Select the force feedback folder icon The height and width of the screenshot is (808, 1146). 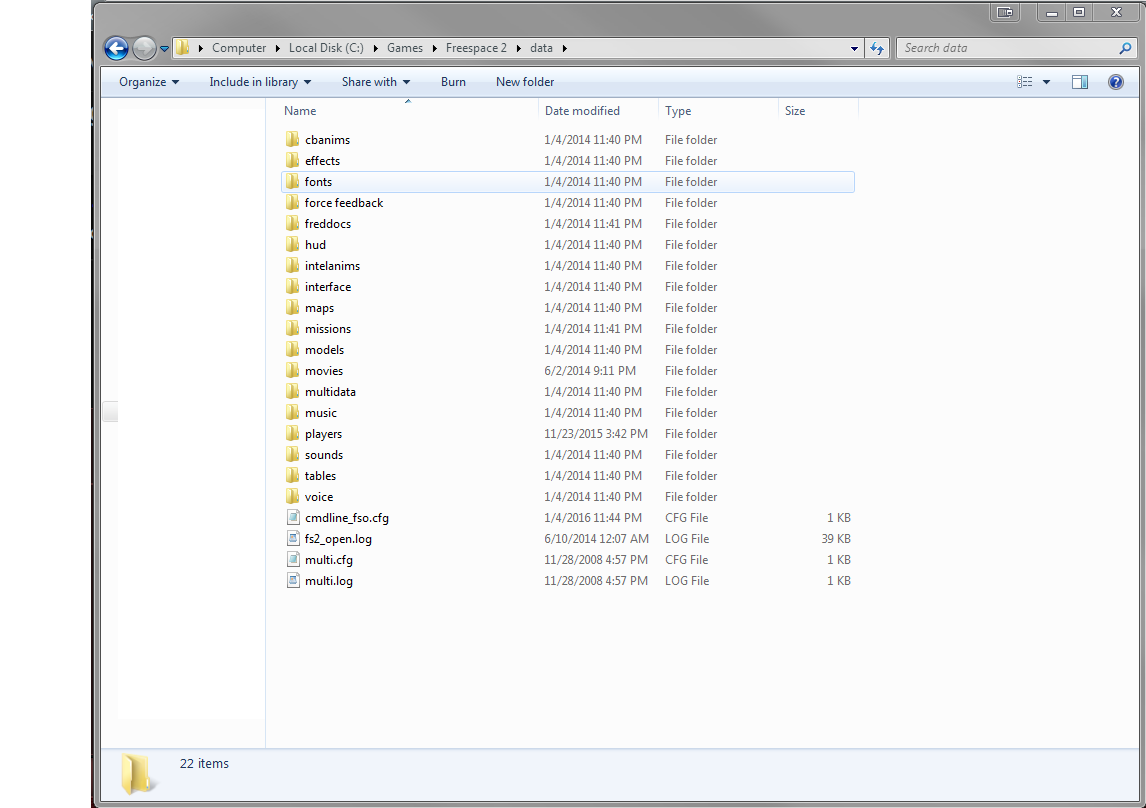click(292, 202)
